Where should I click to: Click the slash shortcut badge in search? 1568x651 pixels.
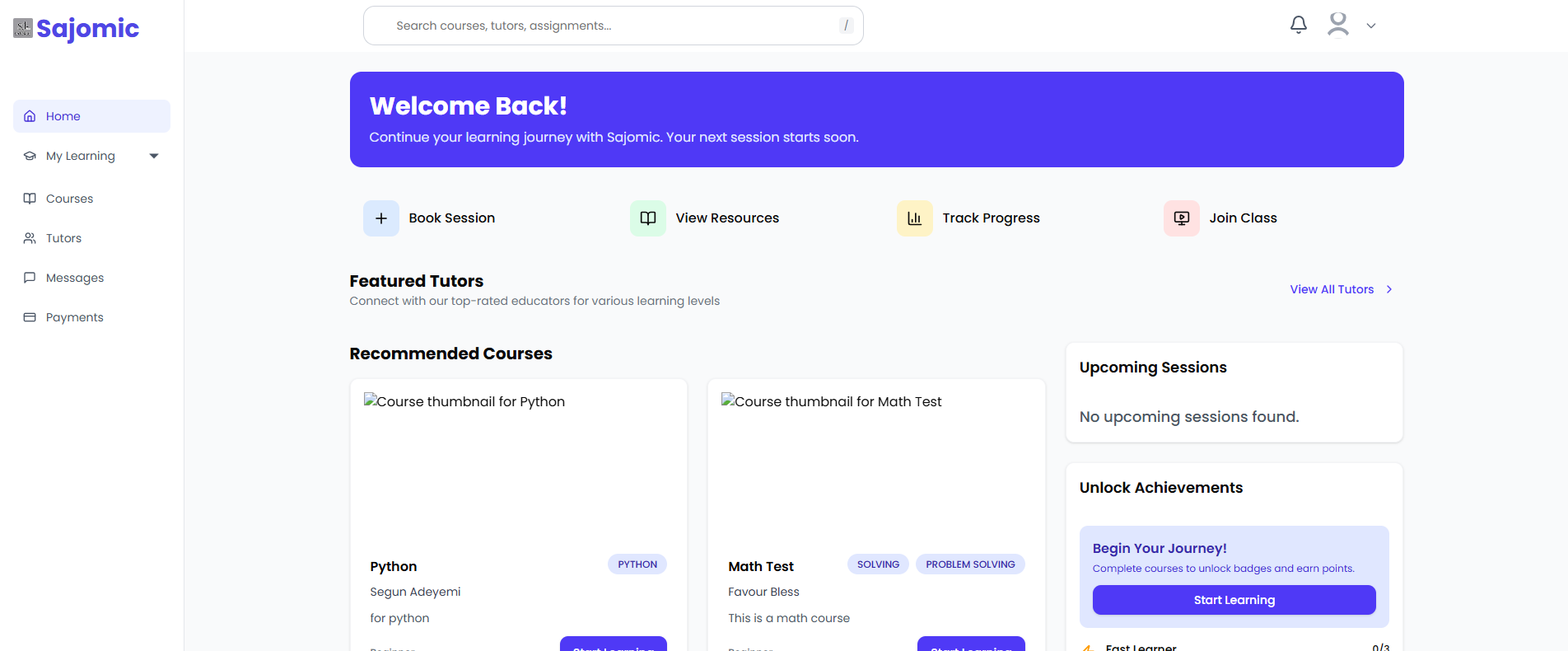click(x=846, y=26)
